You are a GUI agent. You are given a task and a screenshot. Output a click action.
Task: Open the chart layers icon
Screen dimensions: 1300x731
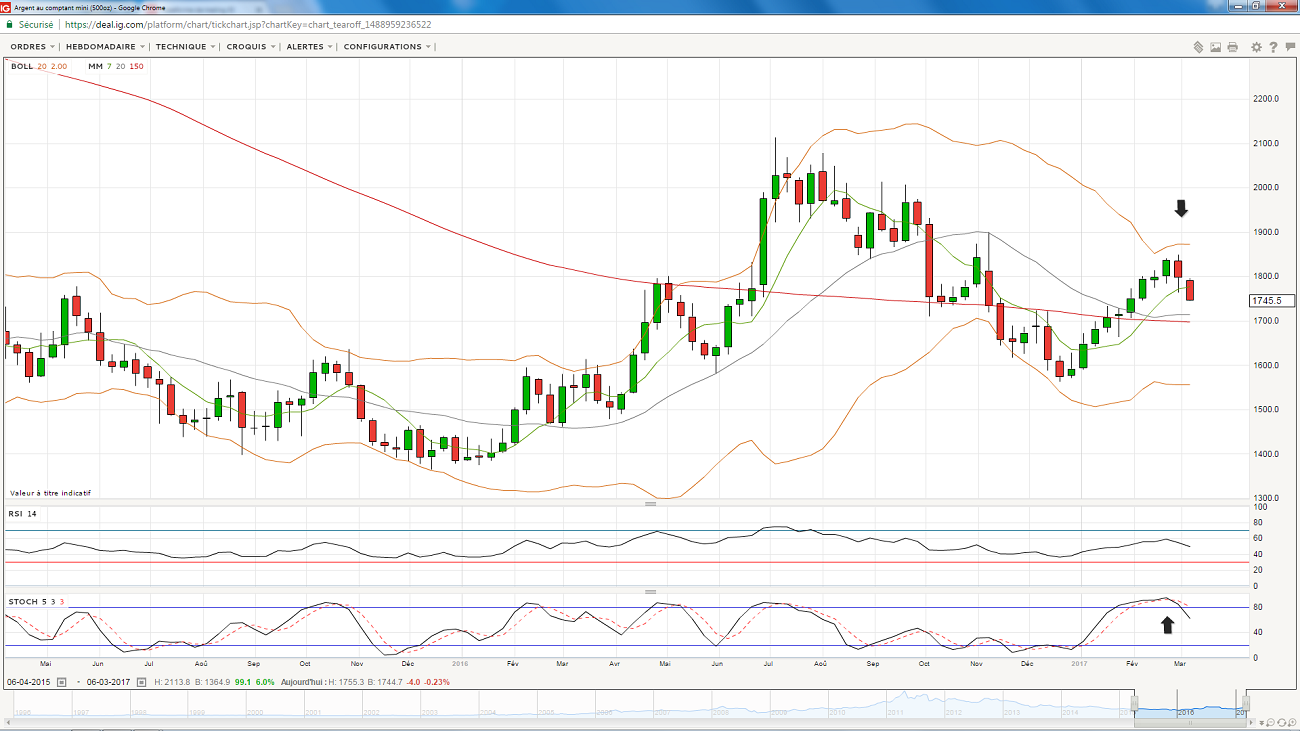coord(1198,47)
